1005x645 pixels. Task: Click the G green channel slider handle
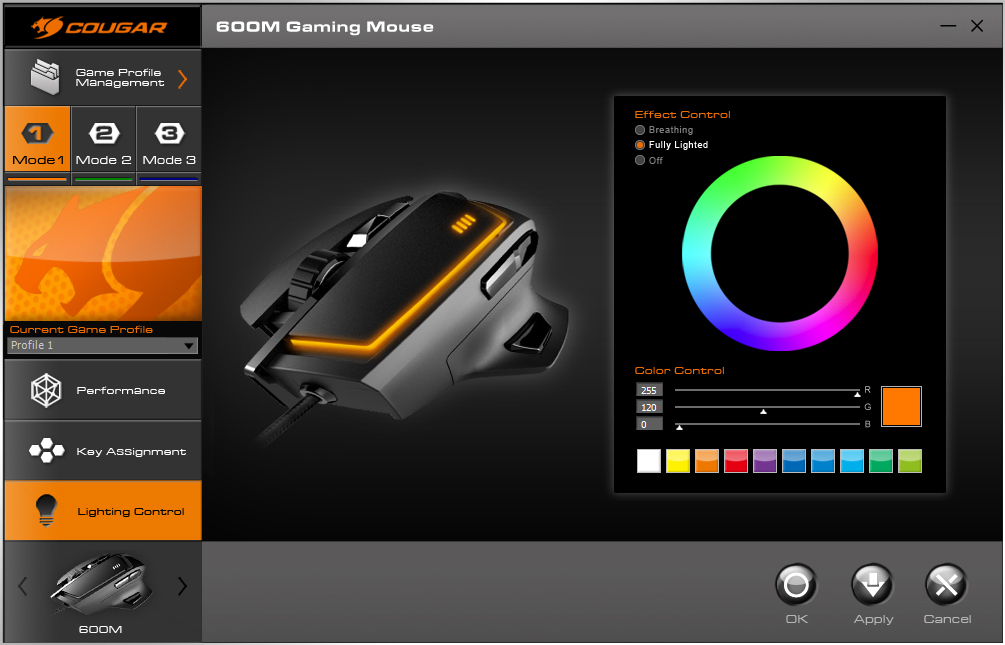click(x=764, y=411)
